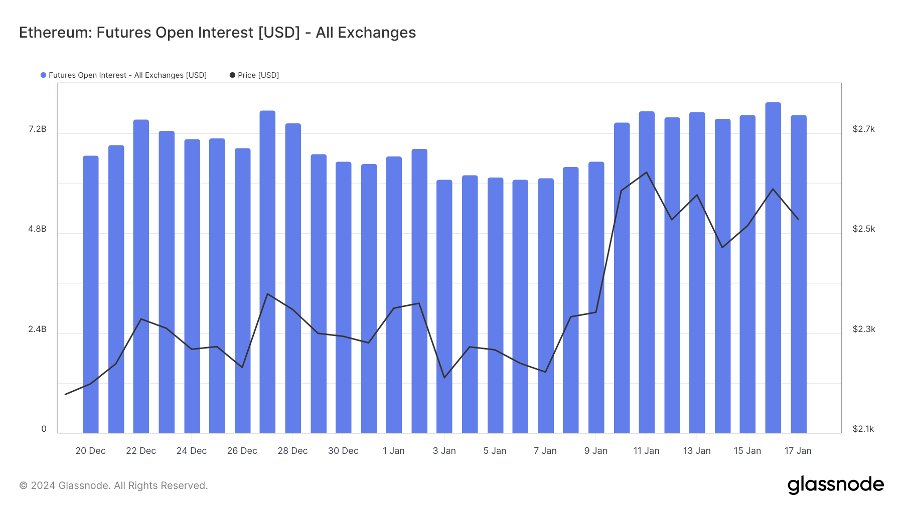Click the 7.2B left axis label
904x508 pixels.
(x=37, y=130)
